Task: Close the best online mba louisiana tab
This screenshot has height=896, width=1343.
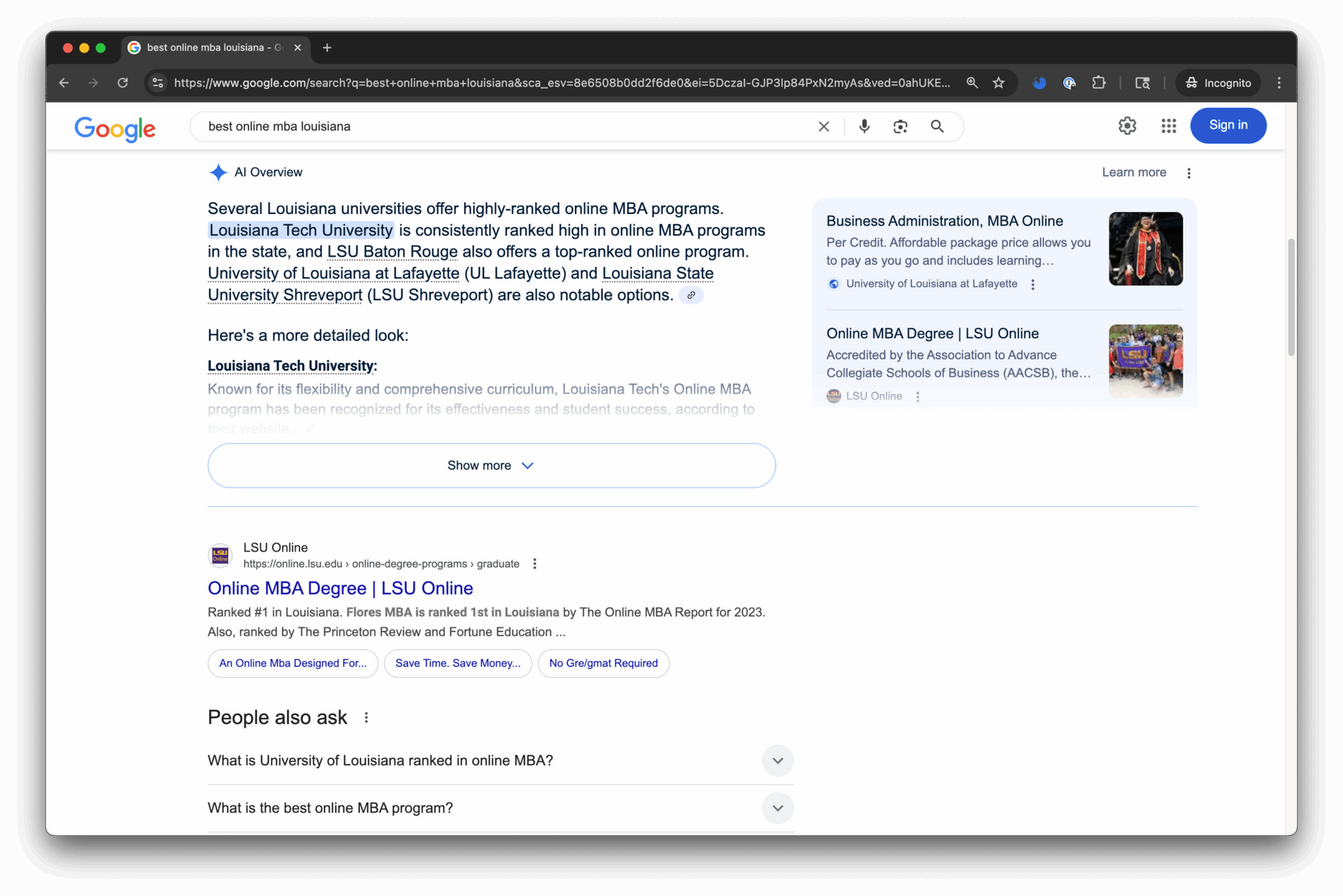Action: (297, 48)
